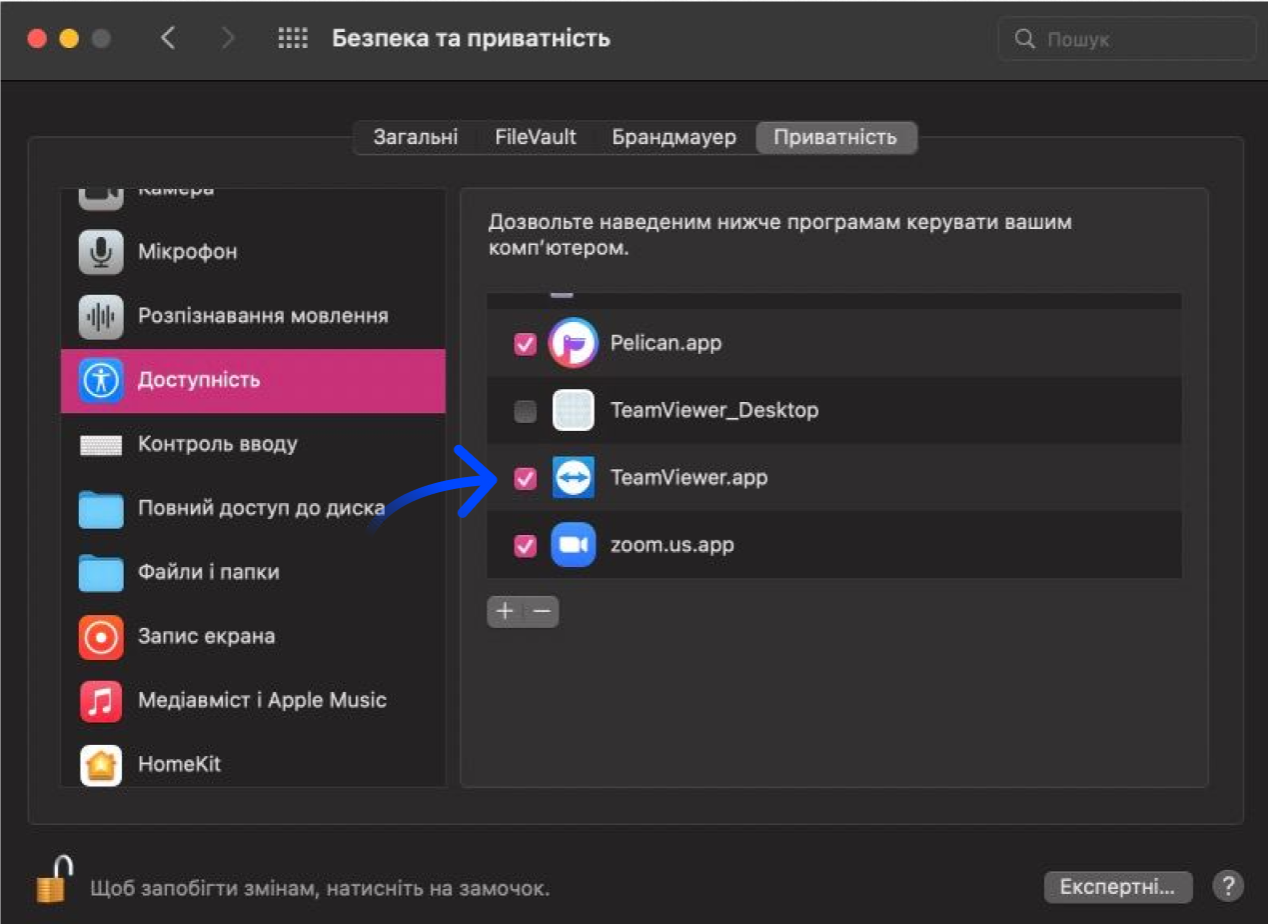The height and width of the screenshot is (924, 1268).
Task: Switch to the FileVault tab
Action: click(x=535, y=137)
